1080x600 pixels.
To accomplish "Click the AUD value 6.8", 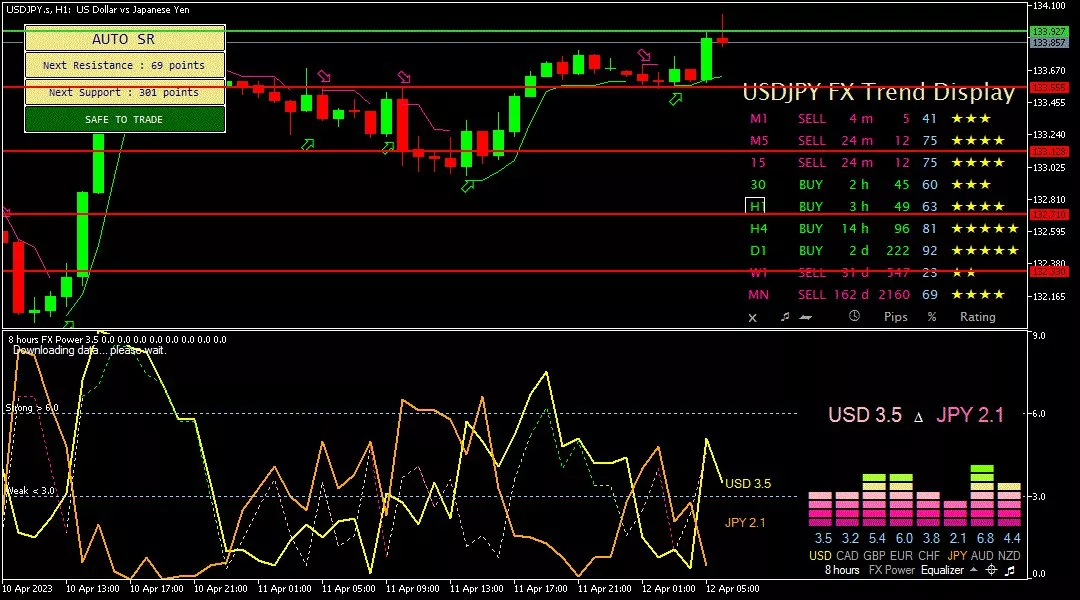I will pos(985,539).
